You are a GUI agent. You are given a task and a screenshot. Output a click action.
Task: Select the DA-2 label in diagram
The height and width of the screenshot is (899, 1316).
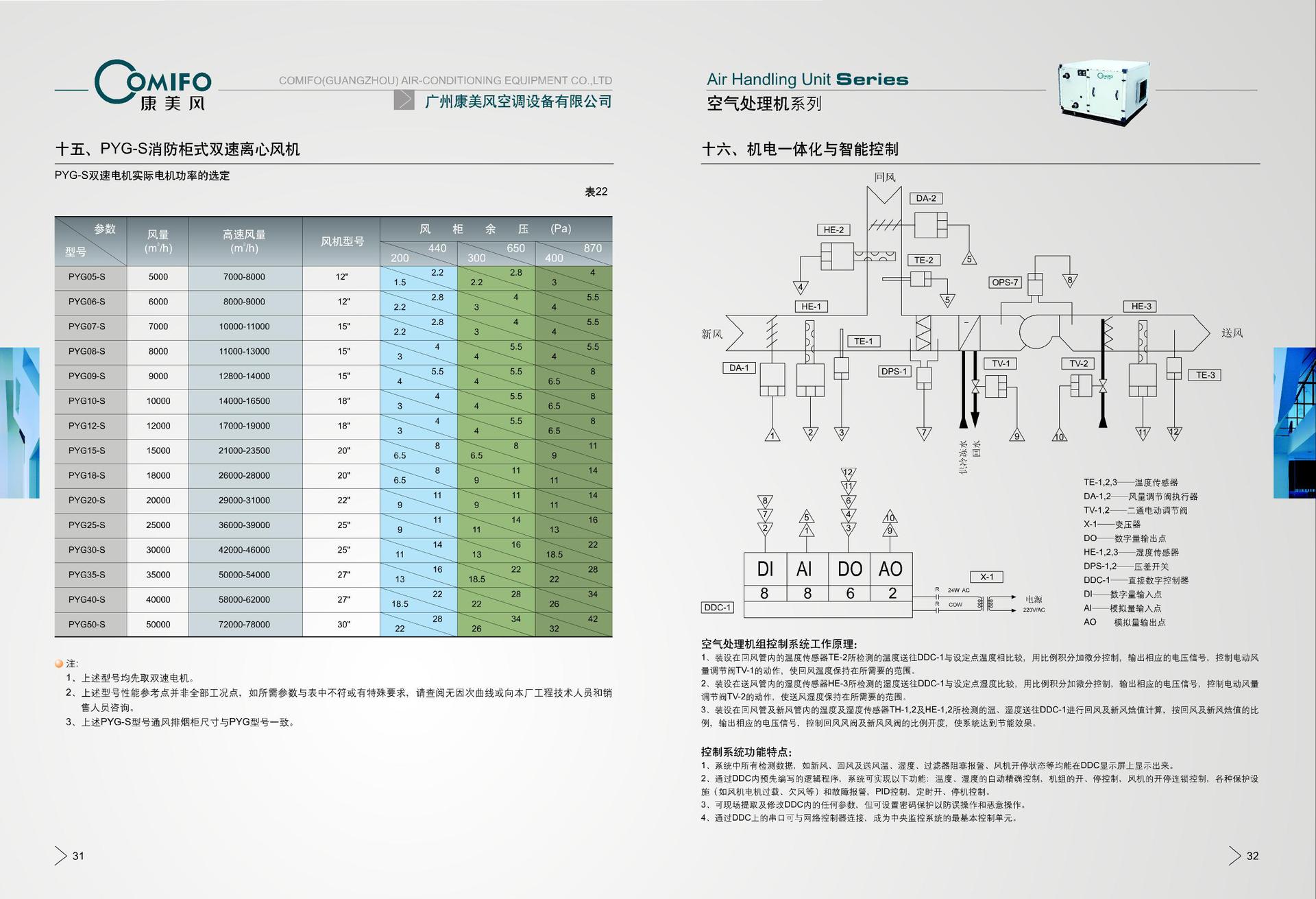click(925, 198)
